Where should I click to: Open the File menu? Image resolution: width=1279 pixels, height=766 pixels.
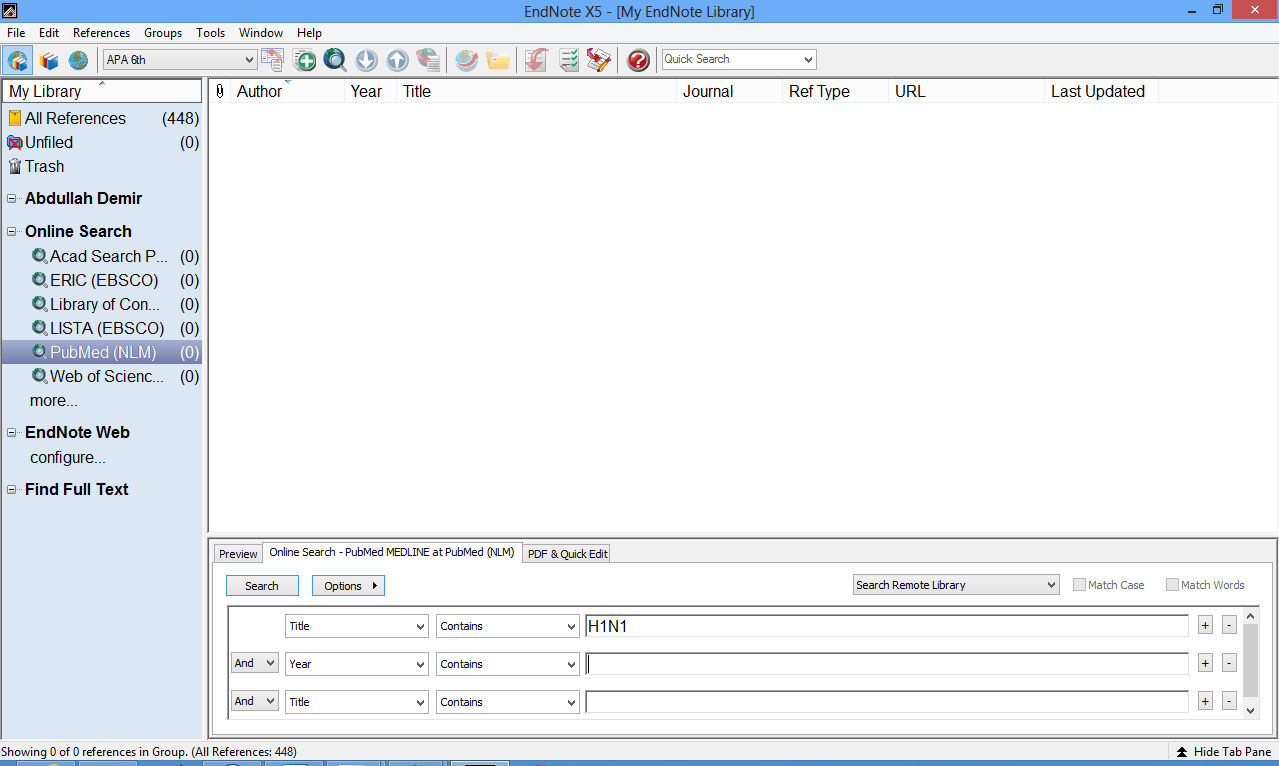tap(16, 33)
